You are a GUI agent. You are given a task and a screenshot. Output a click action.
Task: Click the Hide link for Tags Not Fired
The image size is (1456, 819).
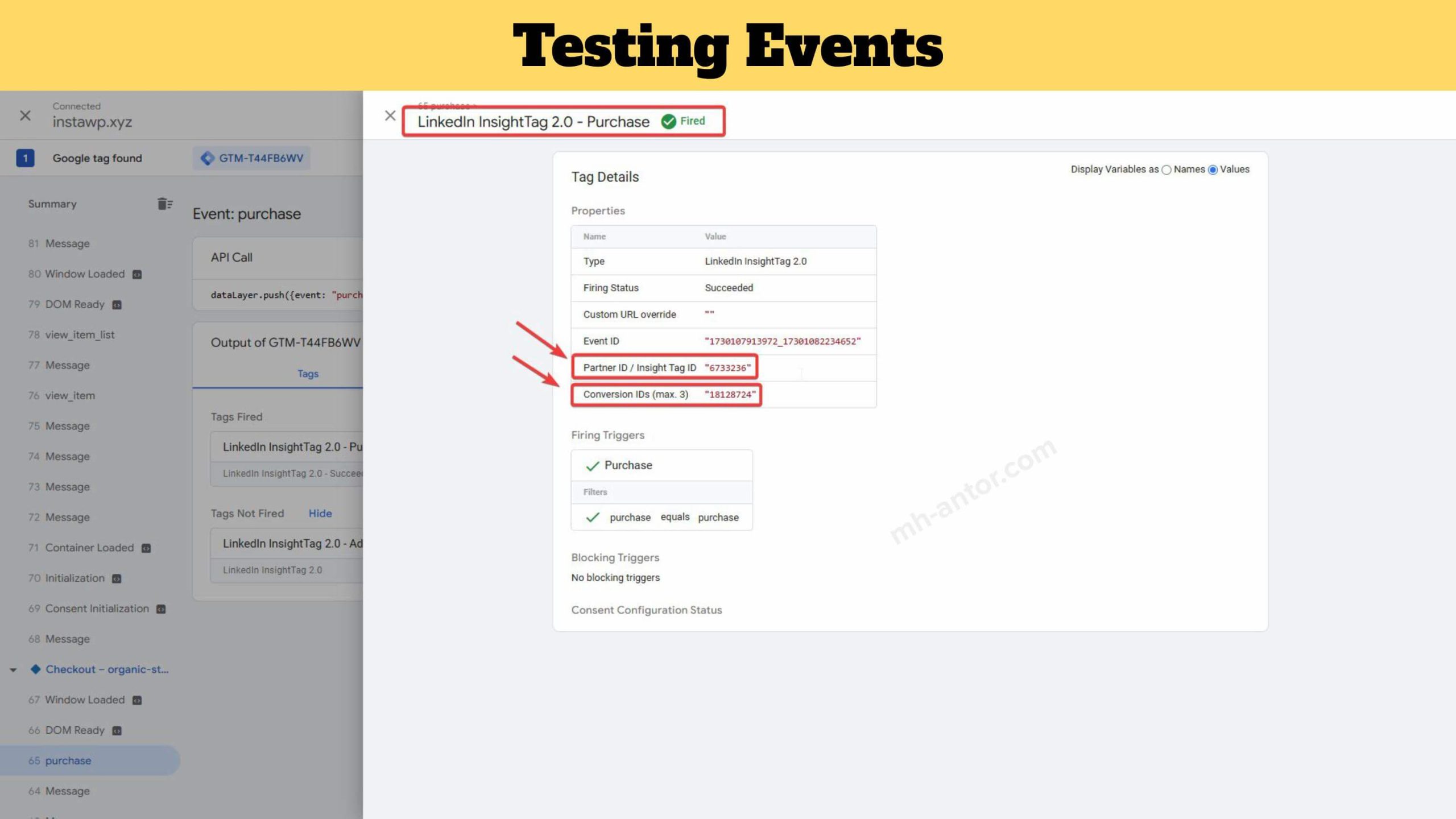tap(320, 513)
